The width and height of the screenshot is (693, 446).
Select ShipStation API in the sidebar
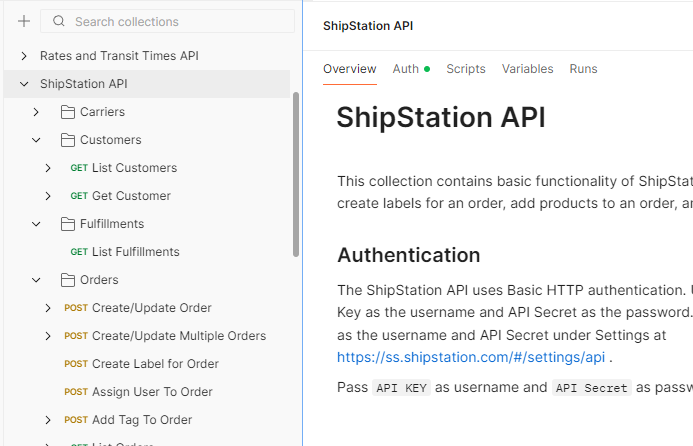click(84, 84)
